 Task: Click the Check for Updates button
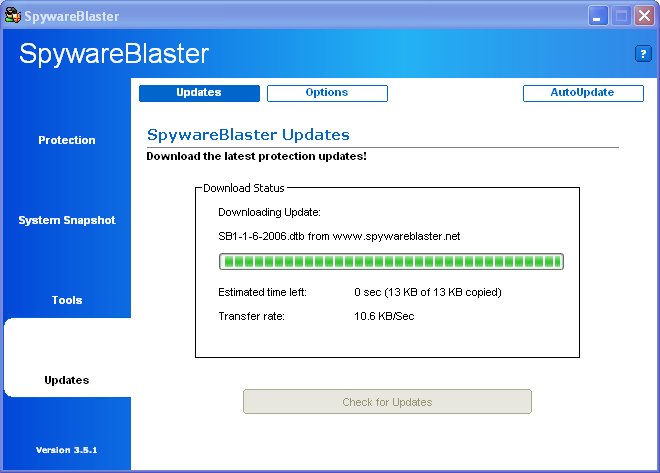(387, 402)
